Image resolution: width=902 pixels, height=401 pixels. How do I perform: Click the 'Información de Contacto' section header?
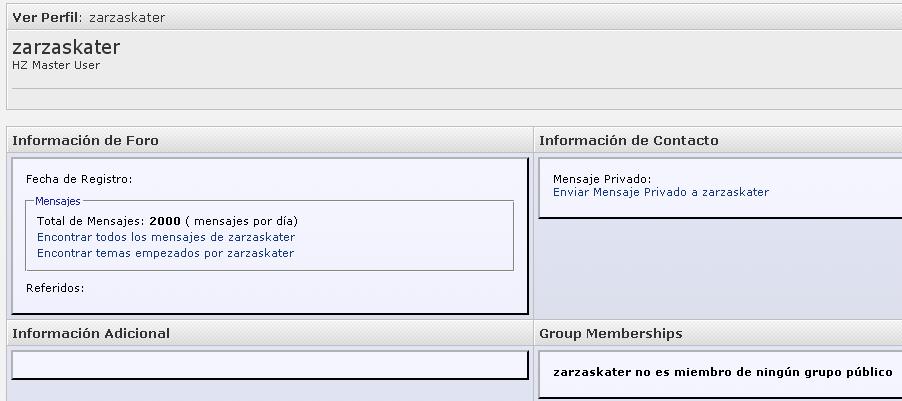pyautogui.click(x=628, y=140)
